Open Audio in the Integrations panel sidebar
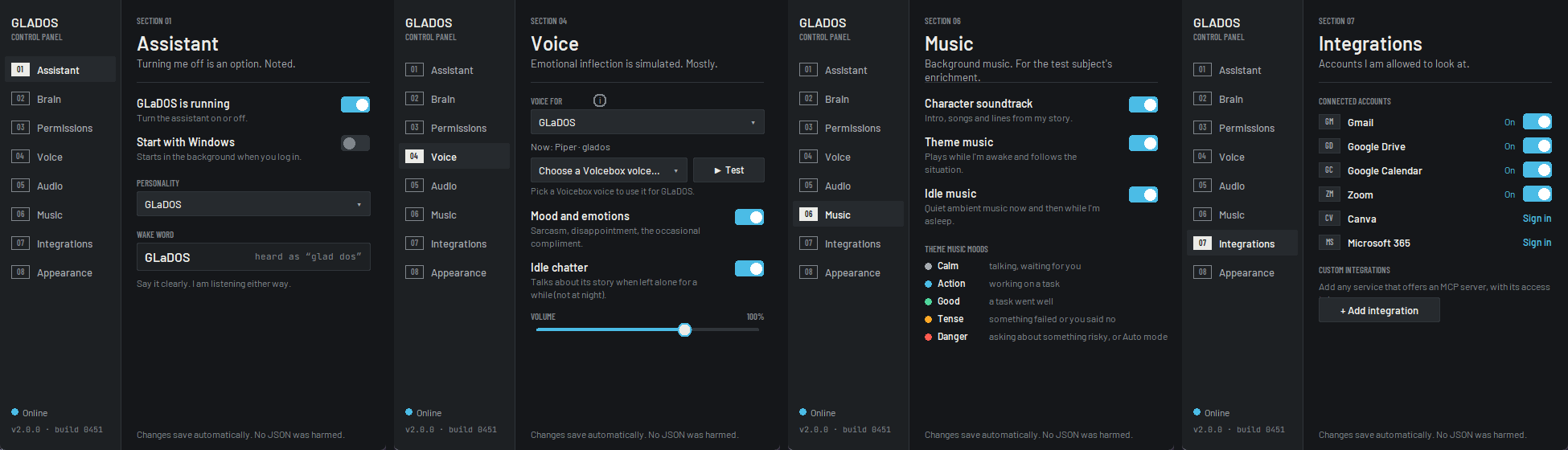 coord(1242,186)
